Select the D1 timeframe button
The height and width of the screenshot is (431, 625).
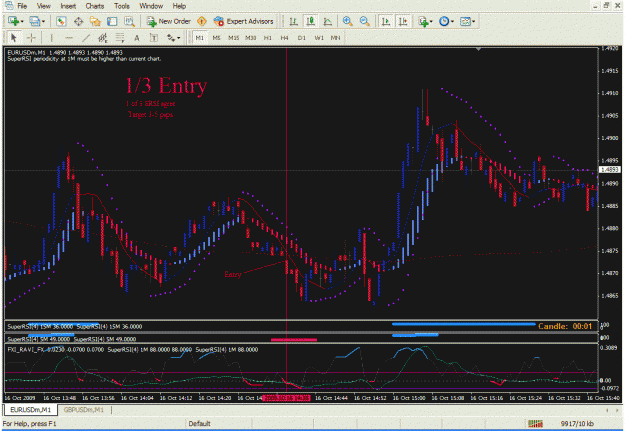(301, 38)
